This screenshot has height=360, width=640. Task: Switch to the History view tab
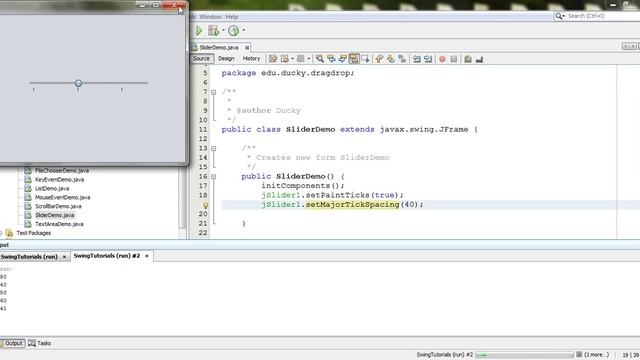251,59
